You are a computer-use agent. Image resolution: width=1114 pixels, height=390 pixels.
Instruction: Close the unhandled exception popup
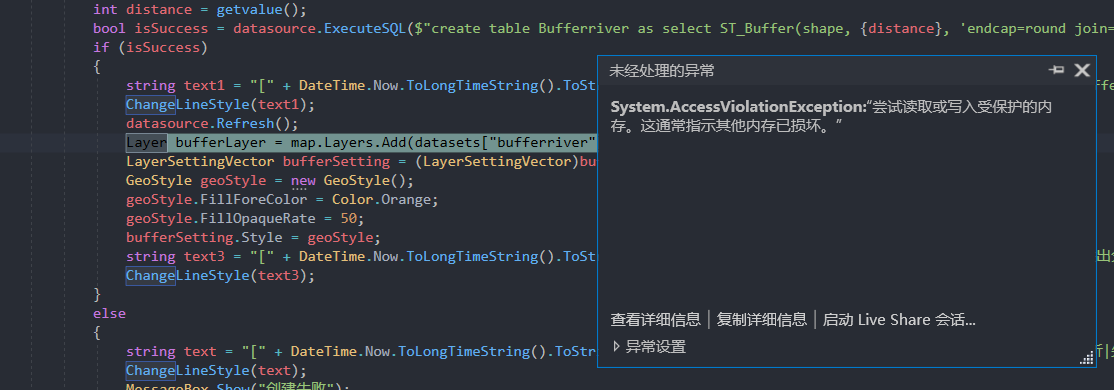1082,70
